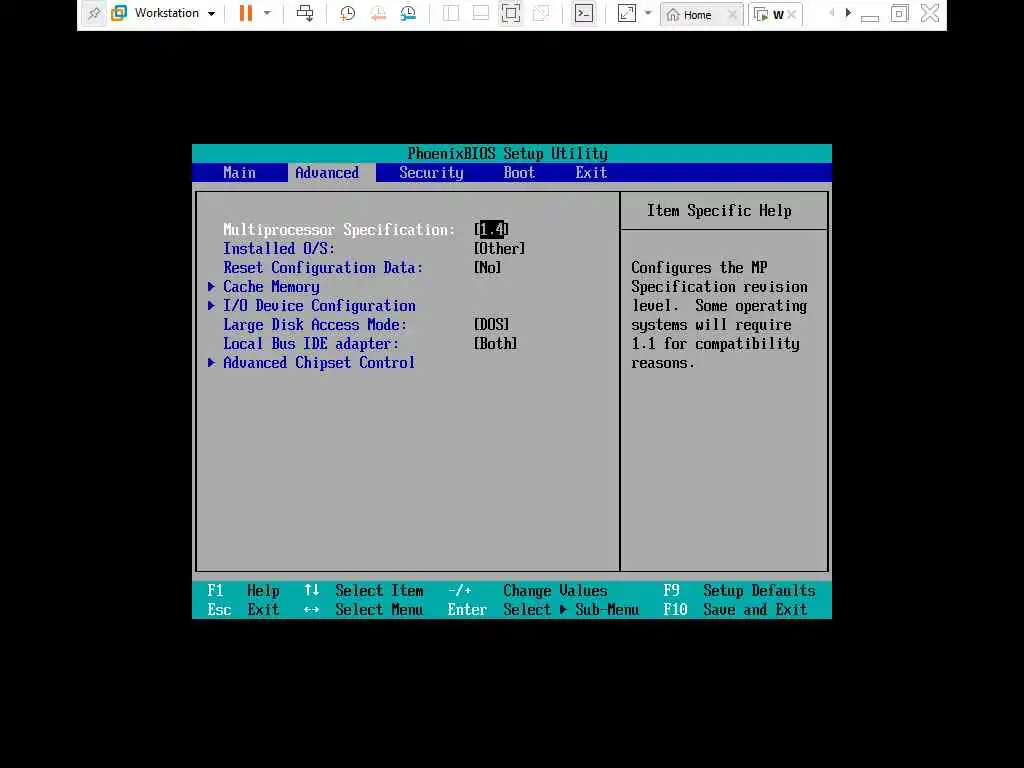This screenshot has height=768, width=1024.
Task: Take a snapshot of the VM
Action: click(347, 13)
